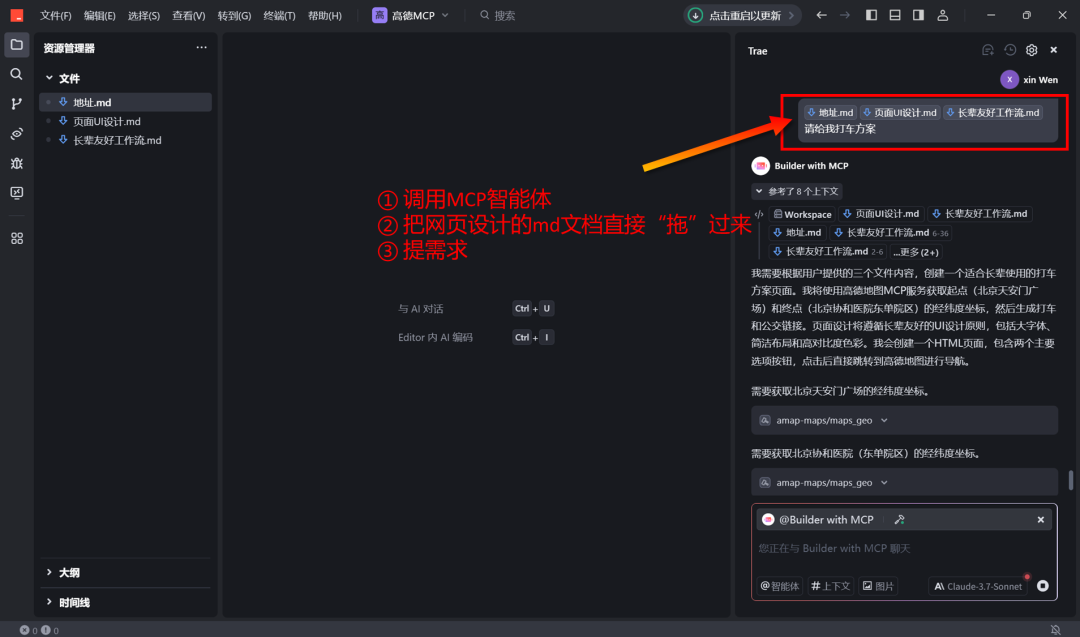Close the Trae chat panel
The width and height of the screenshot is (1080, 637).
[x=1054, y=50]
